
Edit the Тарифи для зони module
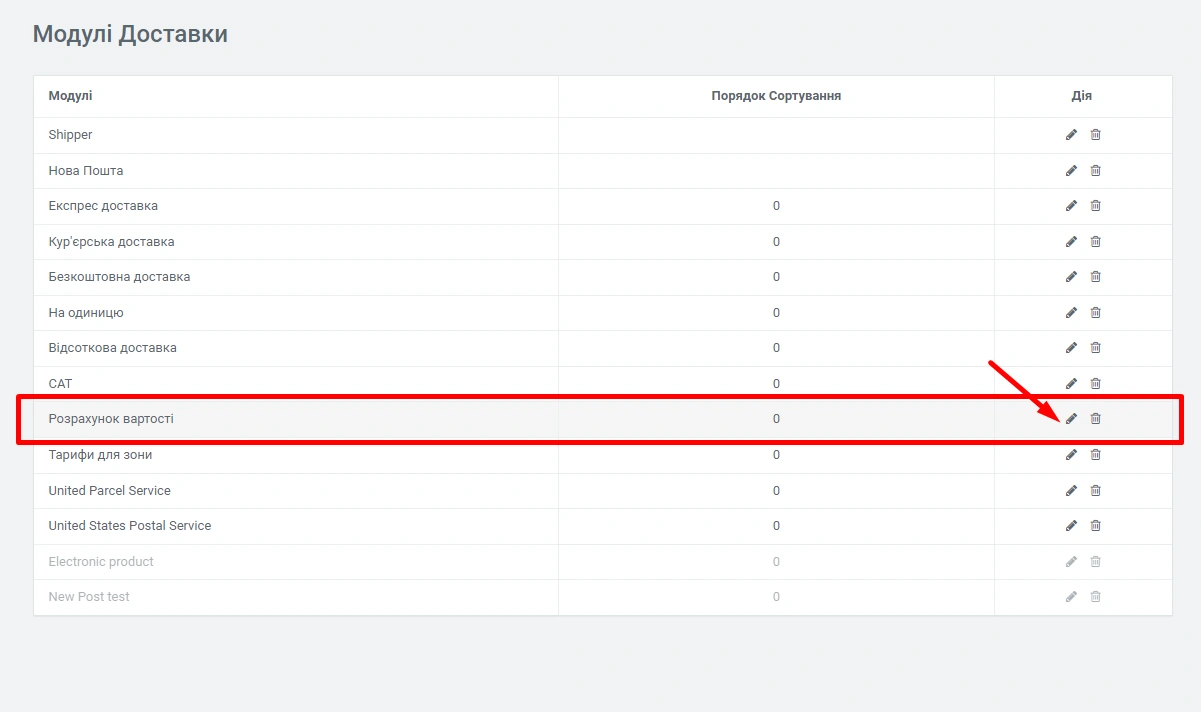(1071, 455)
